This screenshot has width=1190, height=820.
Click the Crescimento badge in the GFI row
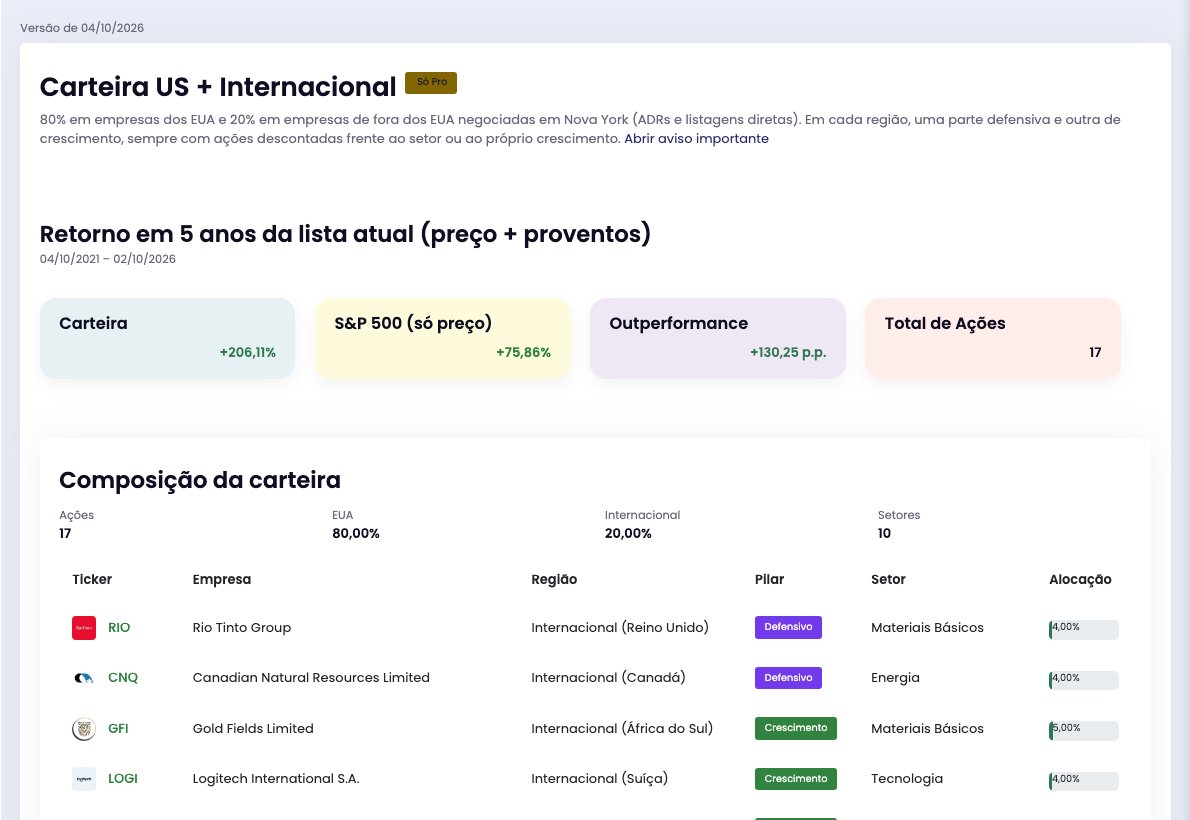point(795,728)
